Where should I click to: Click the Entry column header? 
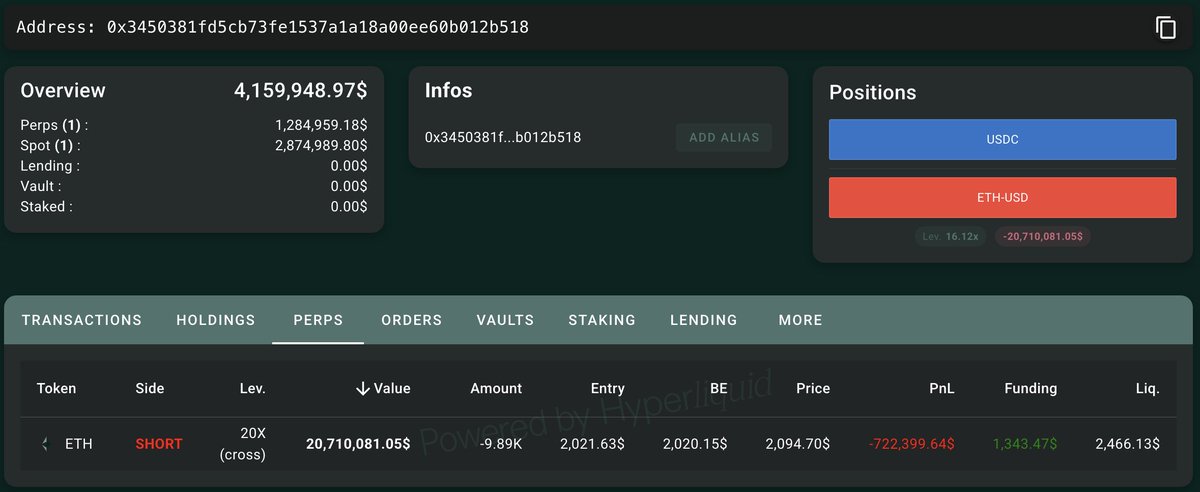[x=607, y=388]
